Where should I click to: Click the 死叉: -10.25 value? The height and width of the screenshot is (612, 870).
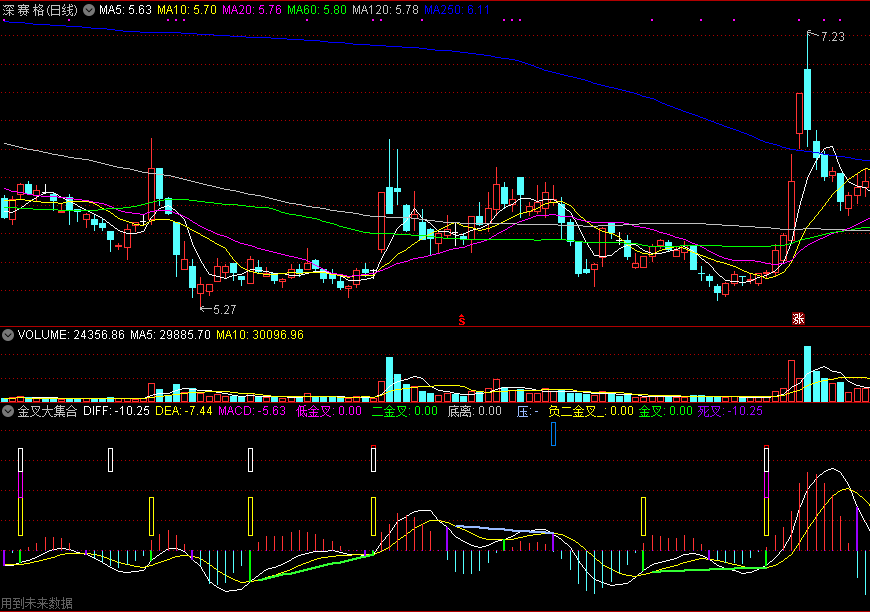(730, 411)
